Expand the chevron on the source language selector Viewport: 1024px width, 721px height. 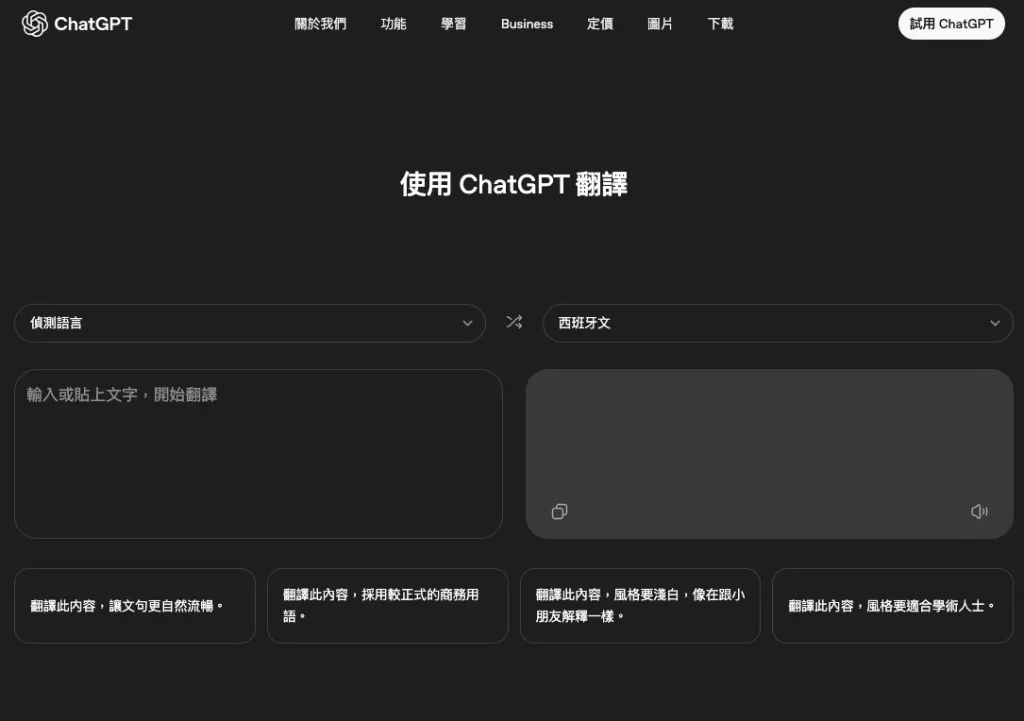point(467,323)
